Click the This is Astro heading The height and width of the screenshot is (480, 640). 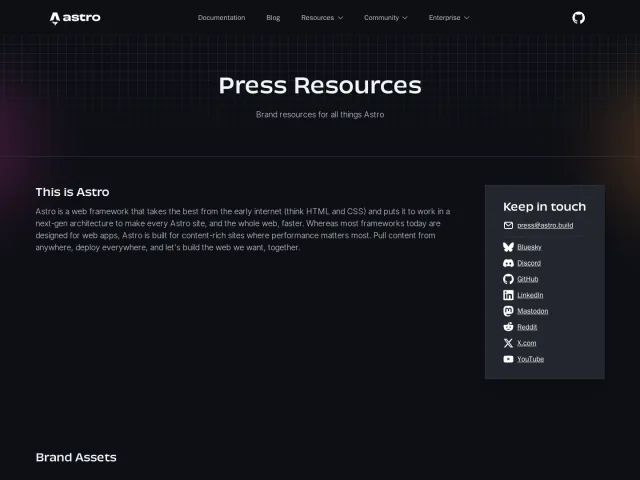coord(72,192)
